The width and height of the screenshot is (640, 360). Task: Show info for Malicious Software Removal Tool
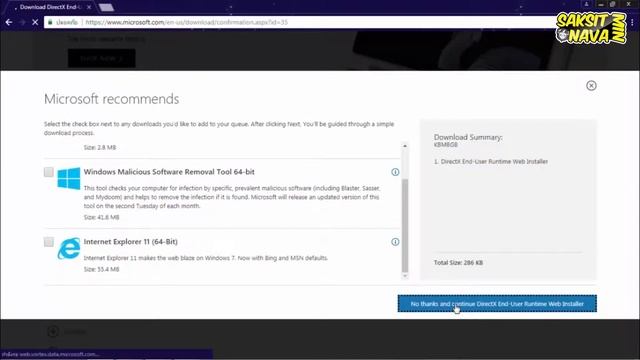click(x=395, y=172)
